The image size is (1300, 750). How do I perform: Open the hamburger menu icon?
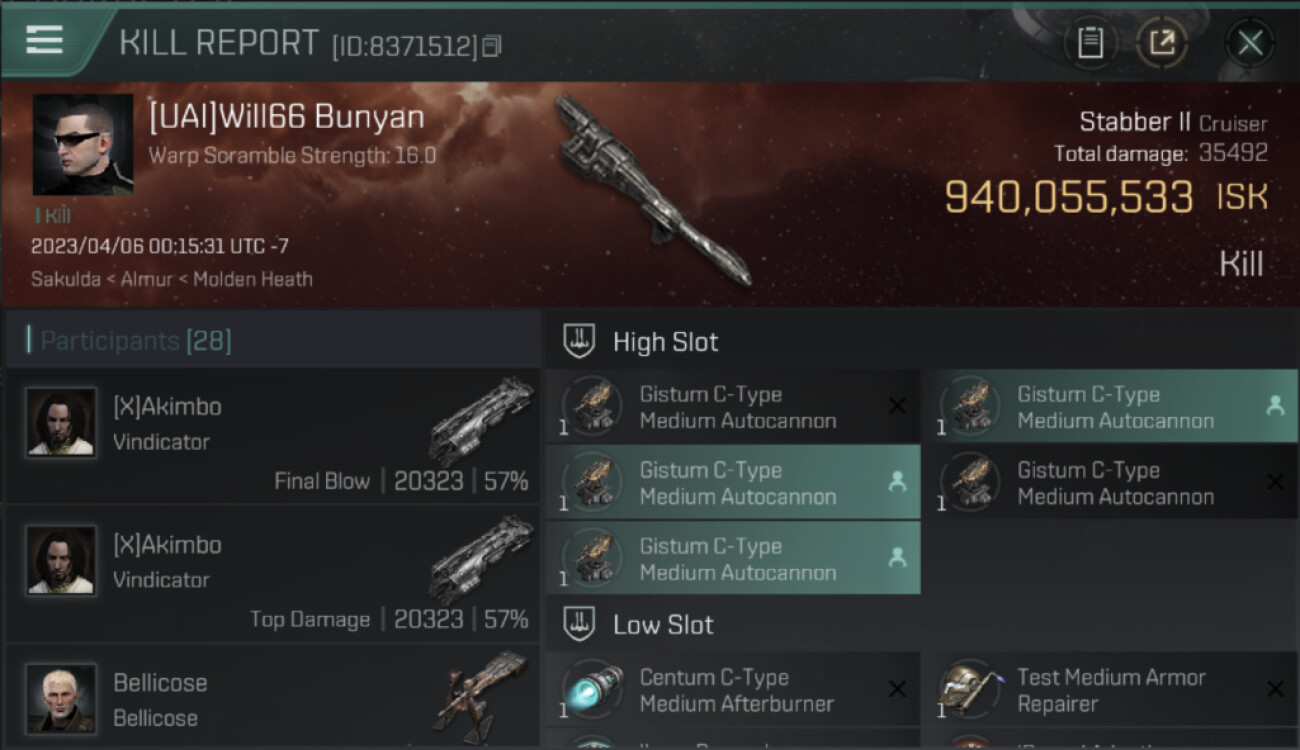[44, 40]
